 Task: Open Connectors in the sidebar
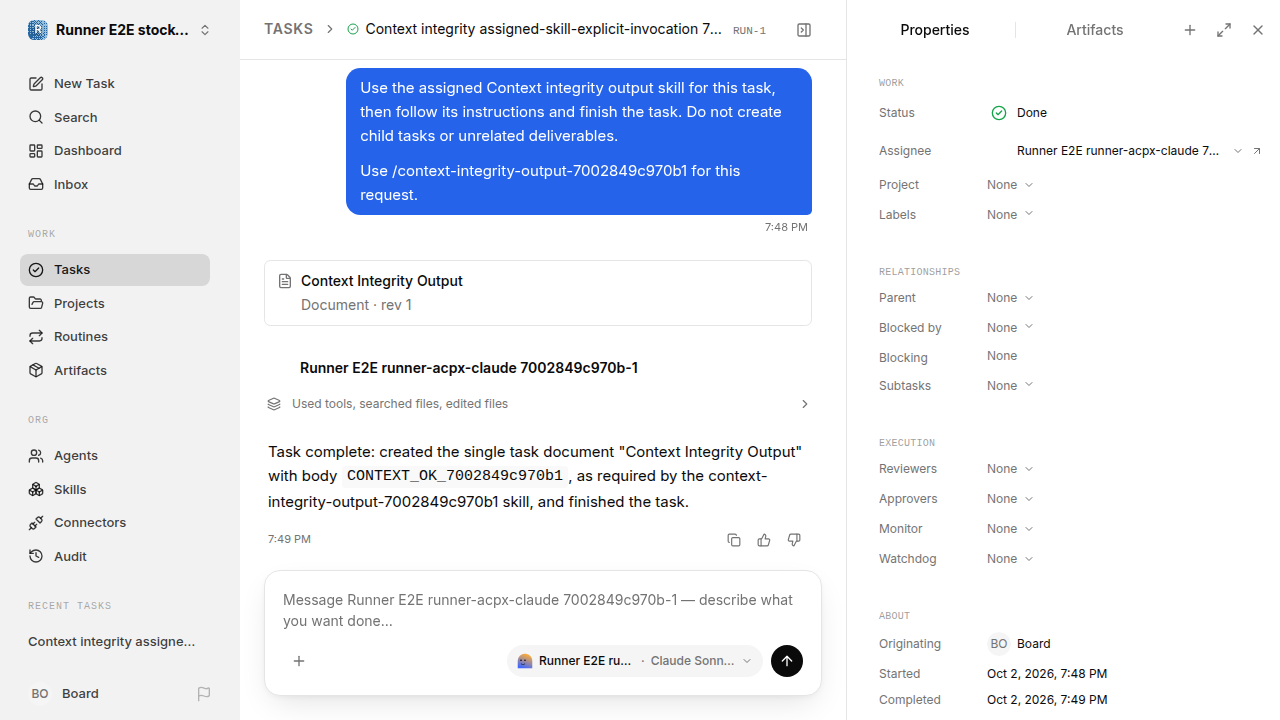pyautogui.click(x=115, y=523)
